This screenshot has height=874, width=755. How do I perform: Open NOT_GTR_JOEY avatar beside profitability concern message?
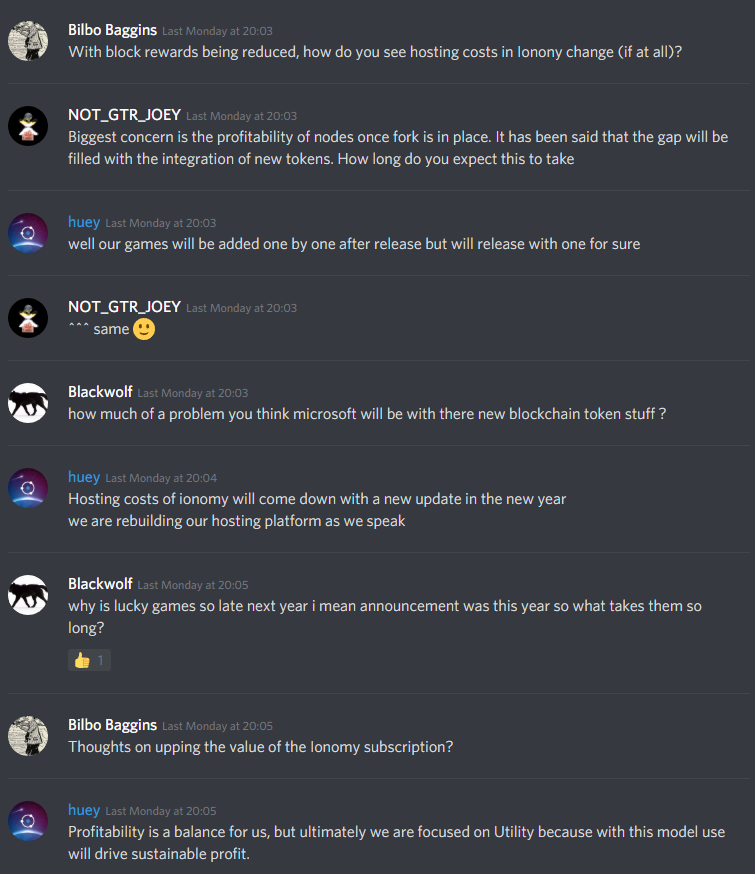click(x=28, y=126)
